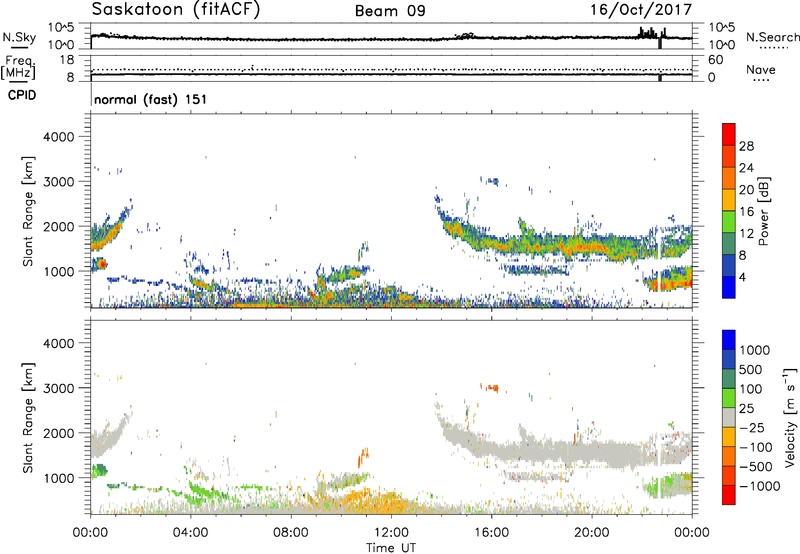
Task: Click the "Saskatoon (fitACF)" title text
Action: pos(176,10)
